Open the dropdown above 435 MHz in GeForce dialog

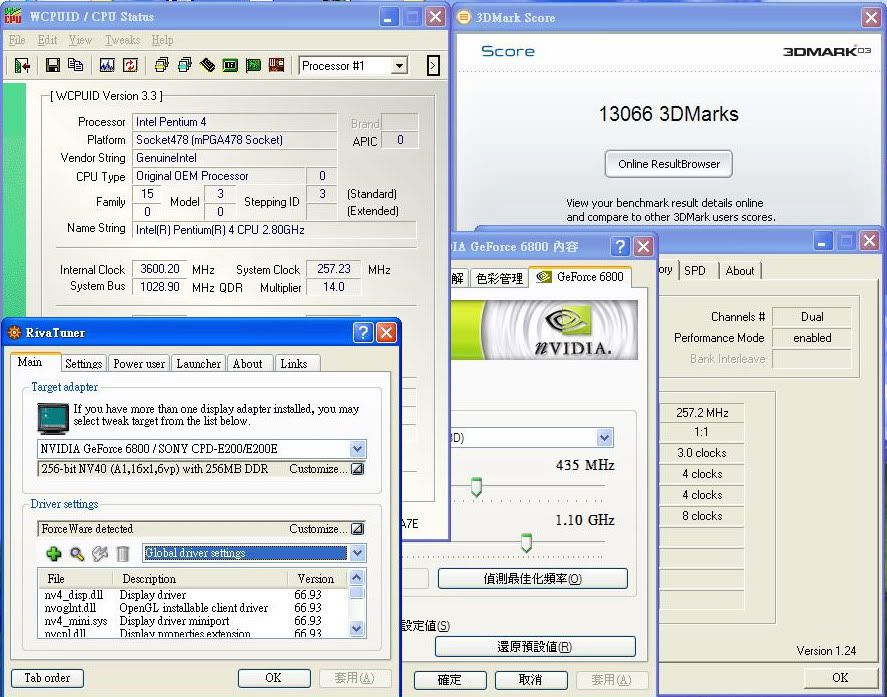point(604,437)
